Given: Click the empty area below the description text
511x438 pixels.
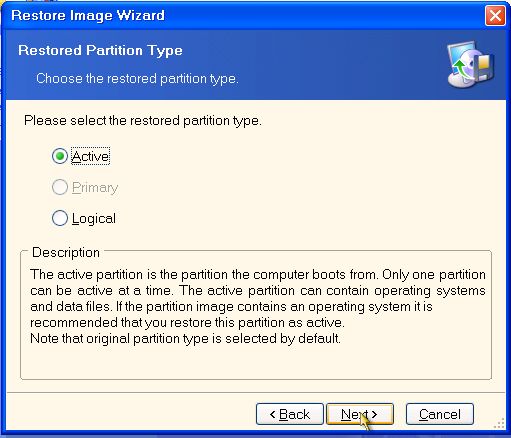Looking at the screenshot, I should pyautogui.click(x=256, y=362).
